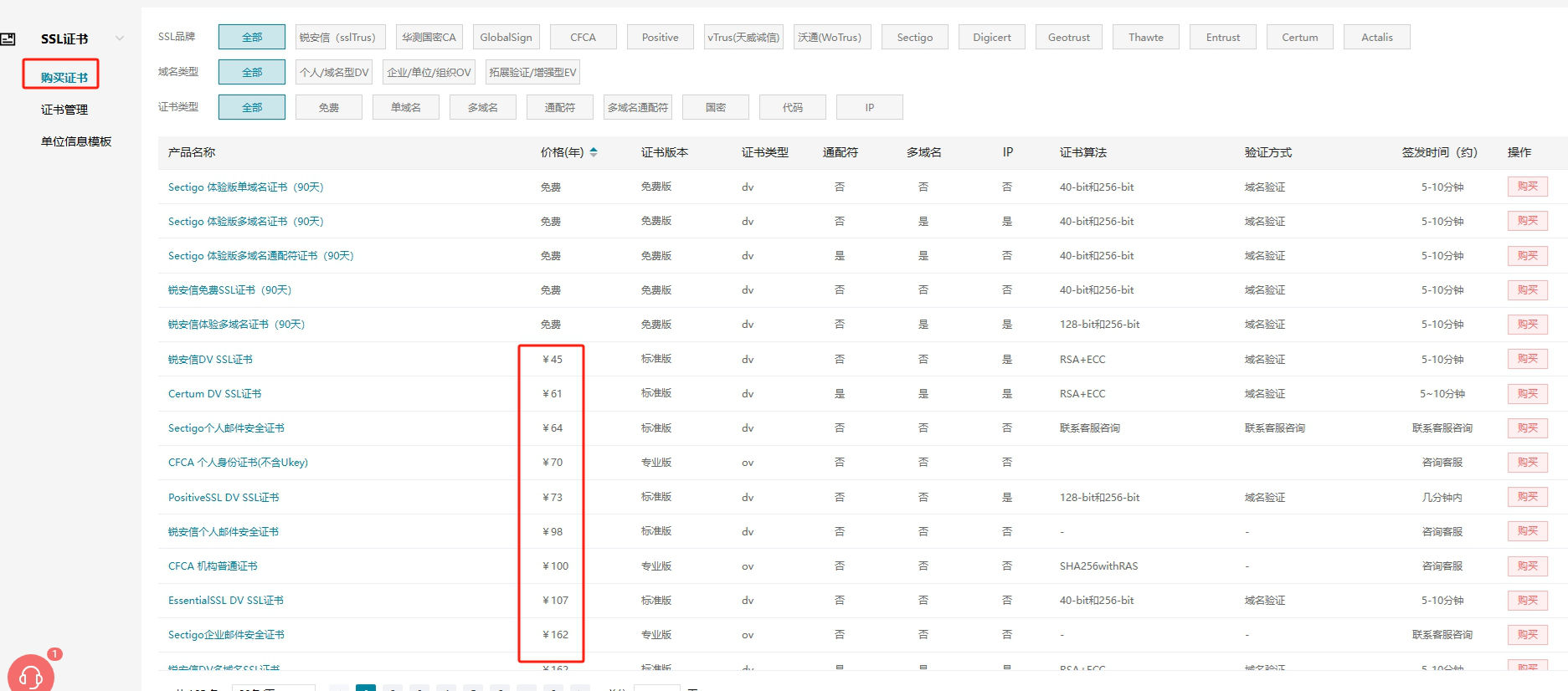This screenshot has height=691, width=1568.
Task: Click the 产品名称 column header
Action: [192, 152]
